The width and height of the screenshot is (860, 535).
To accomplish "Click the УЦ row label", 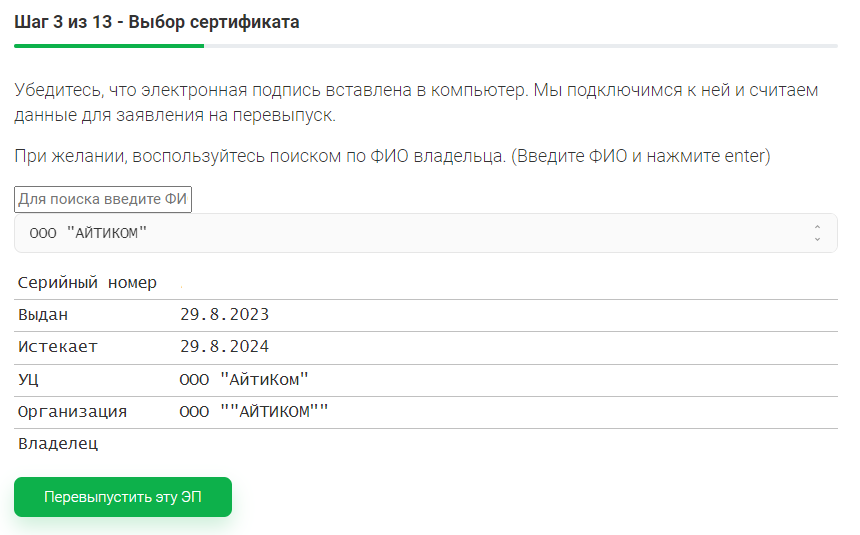I will tap(29, 379).
